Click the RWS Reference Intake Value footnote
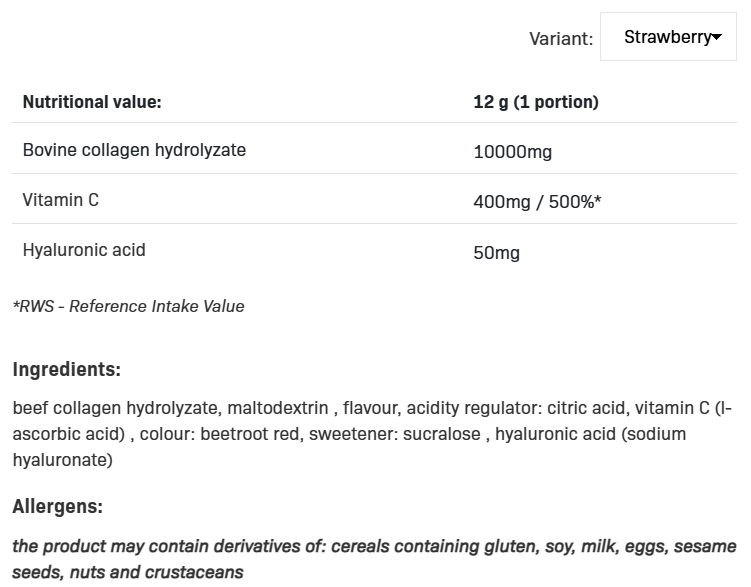This screenshot has height=587, width=751. (128, 306)
